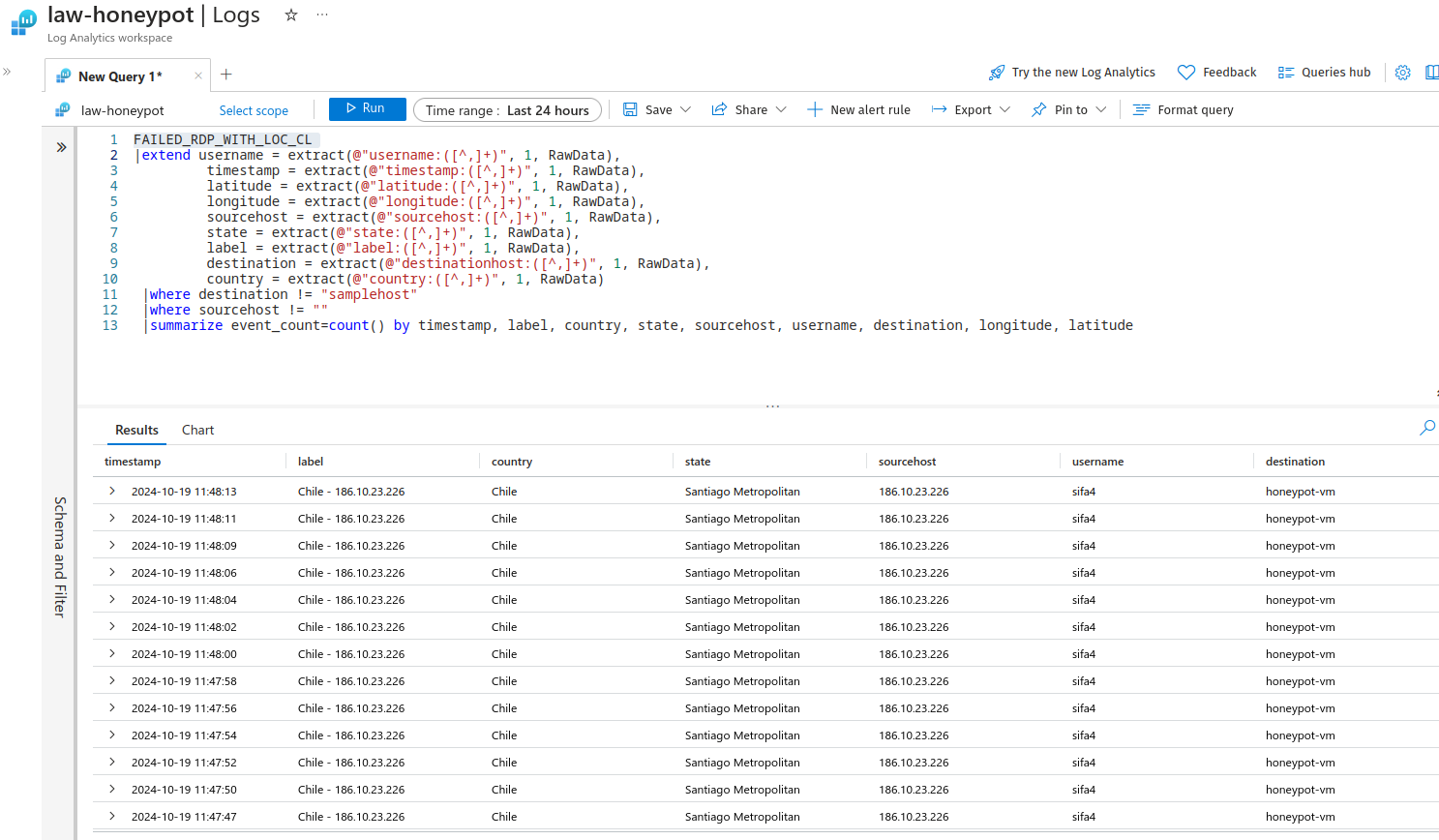Expand the Pin to dropdown arrow
The image size is (1439, 840).
click(x=1100, y=109)
